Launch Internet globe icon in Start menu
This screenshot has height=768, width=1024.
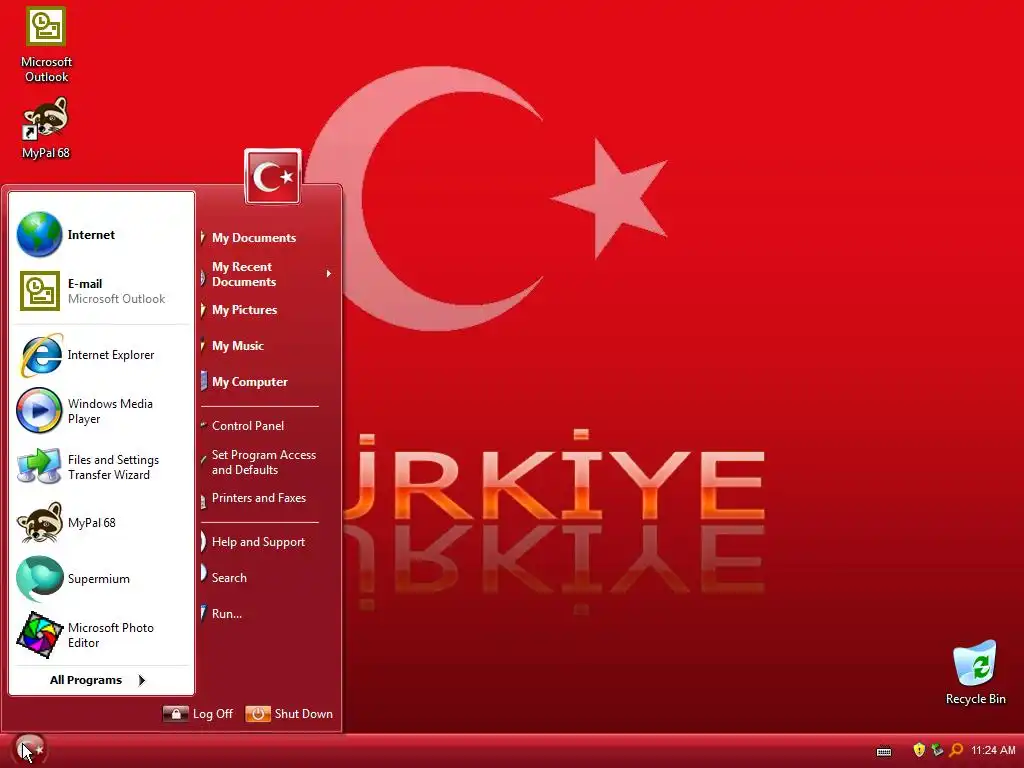[x=39, y=234]
